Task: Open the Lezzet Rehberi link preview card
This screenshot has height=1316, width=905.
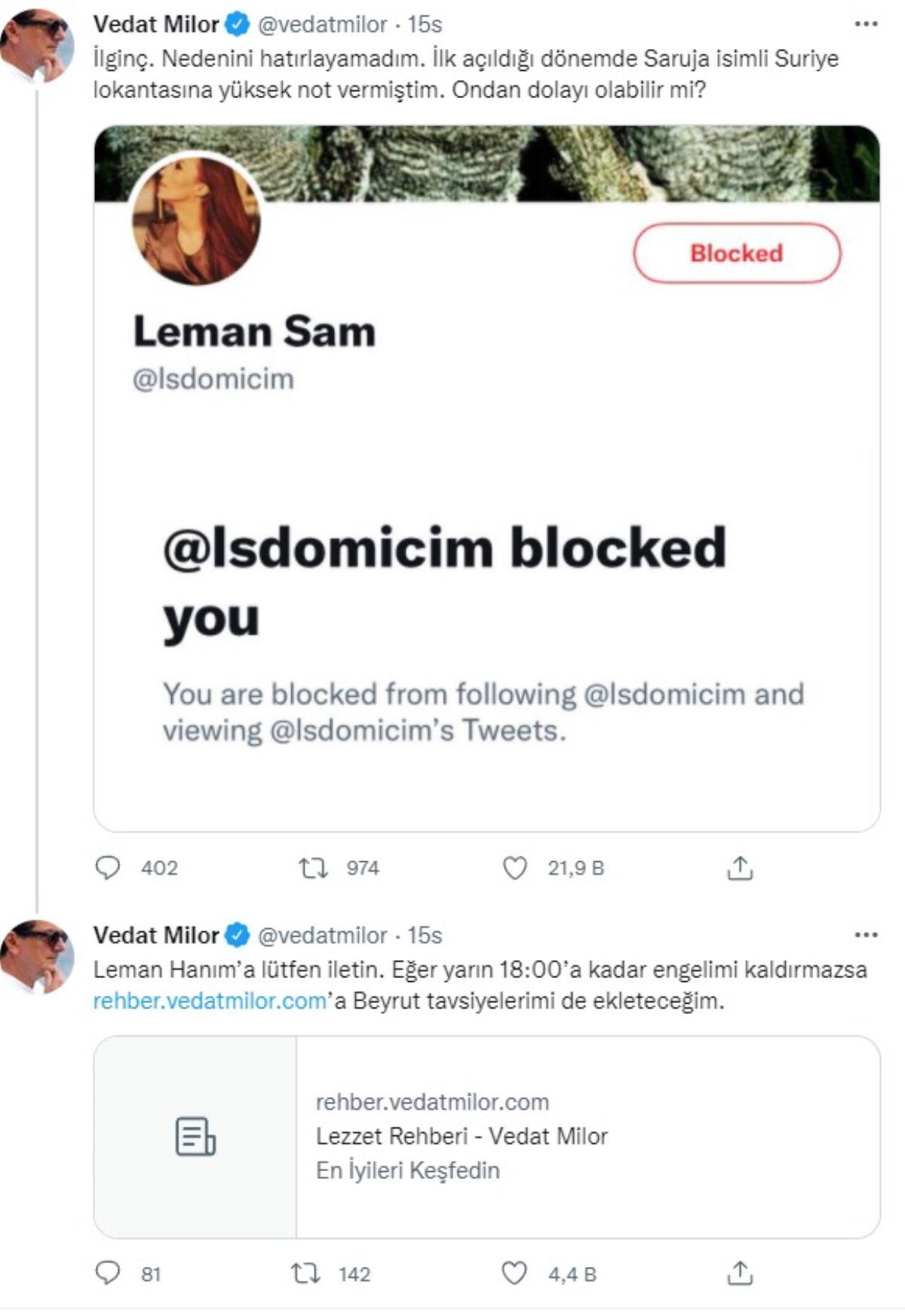Action: (x=587, y=1136)
